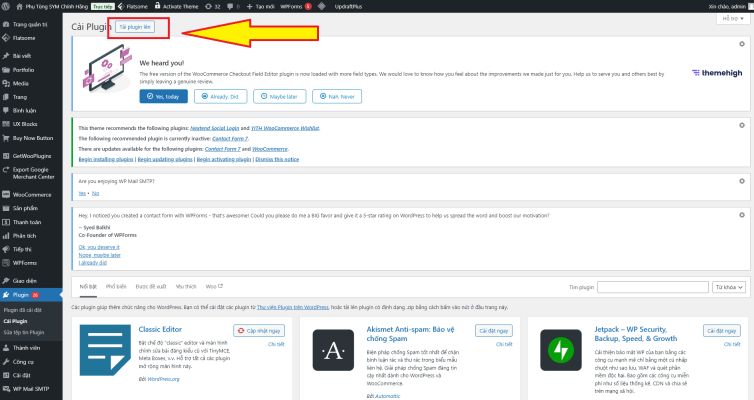This screenshot has width=754, height=400.
Task: Click the WordPress logo in admin bar
Action: point(7,5)
